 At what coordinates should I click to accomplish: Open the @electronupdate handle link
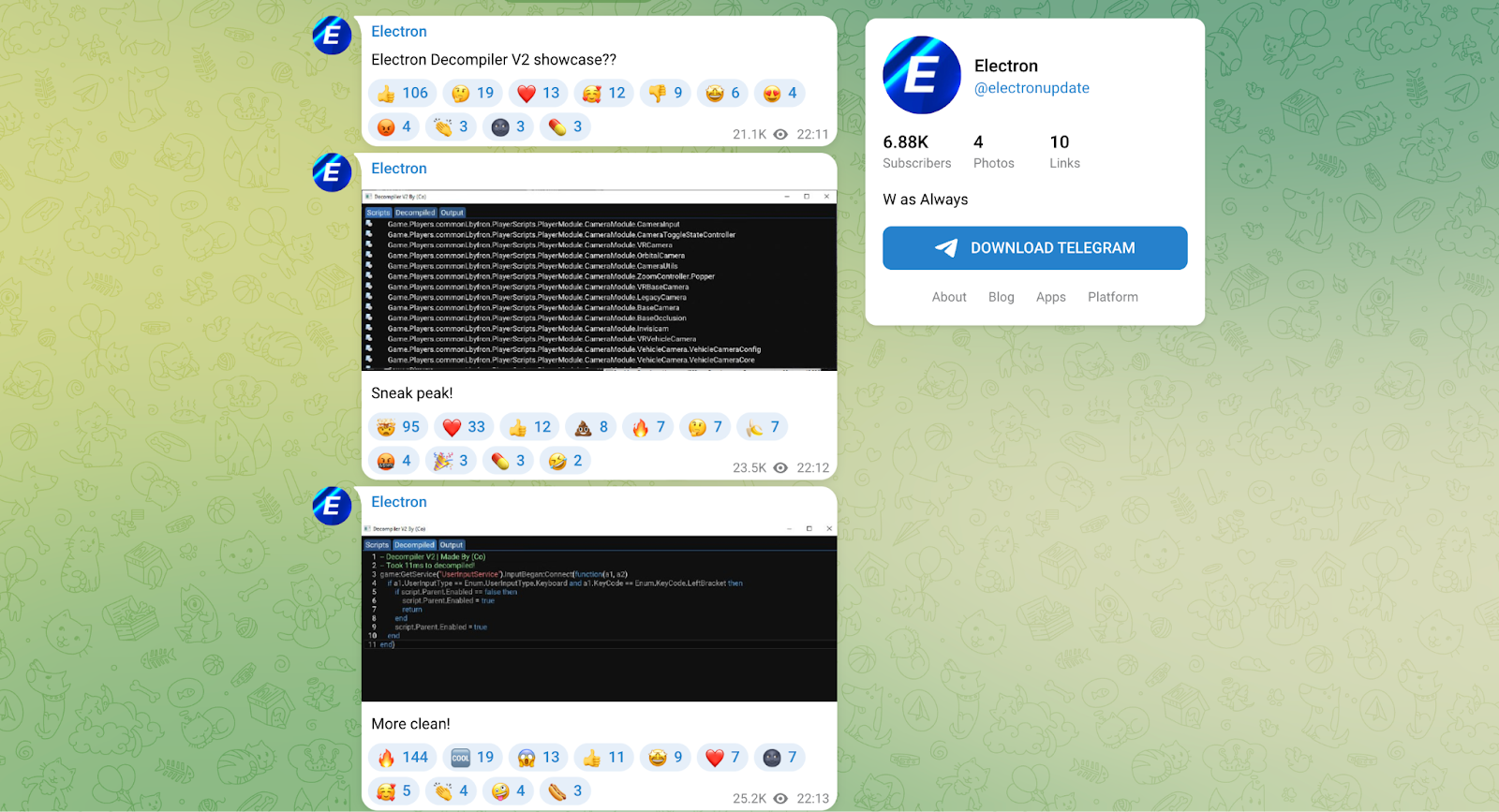click(x=1031, y=88)
